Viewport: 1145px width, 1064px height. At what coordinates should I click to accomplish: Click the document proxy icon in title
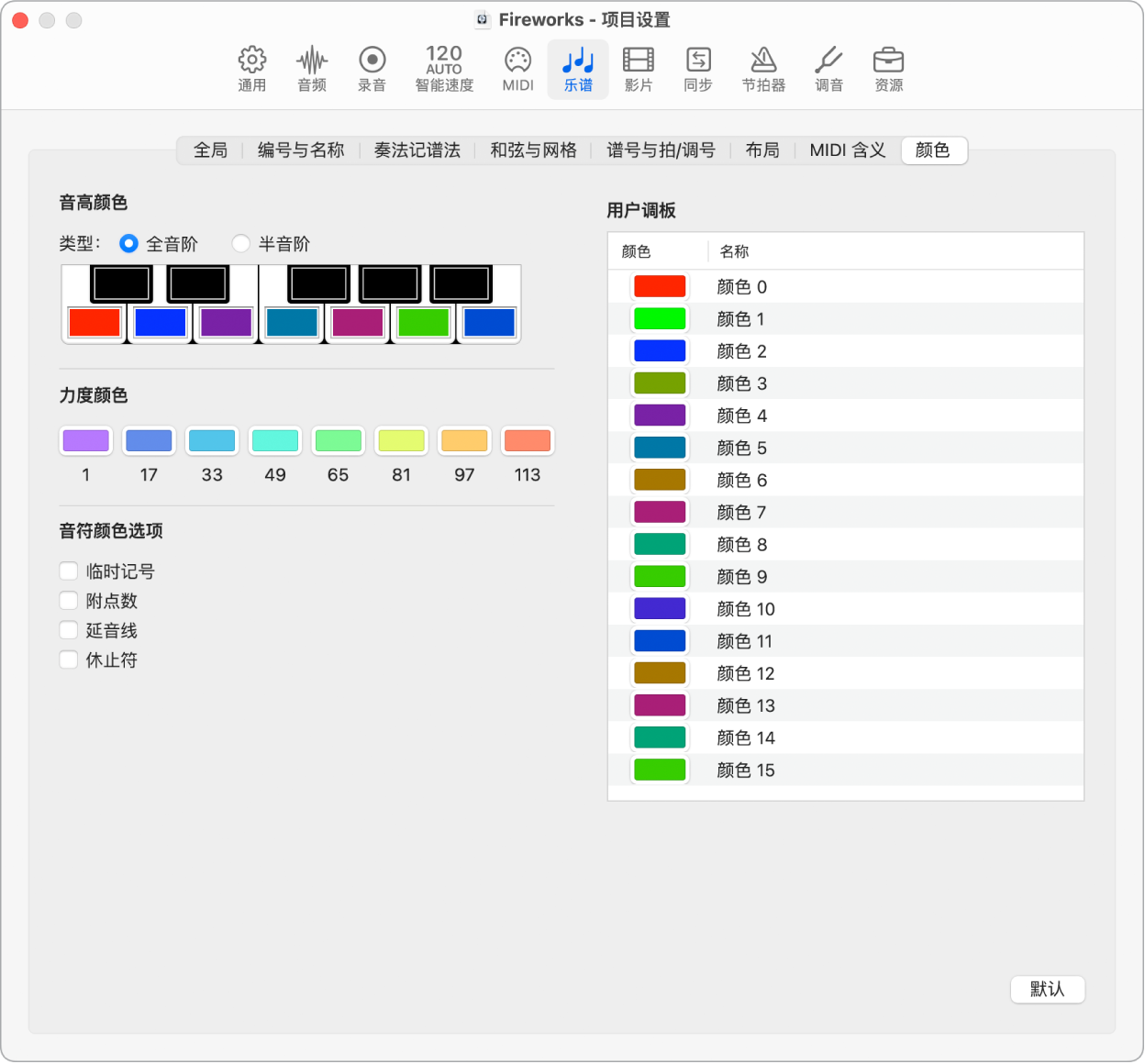[482, 19]
